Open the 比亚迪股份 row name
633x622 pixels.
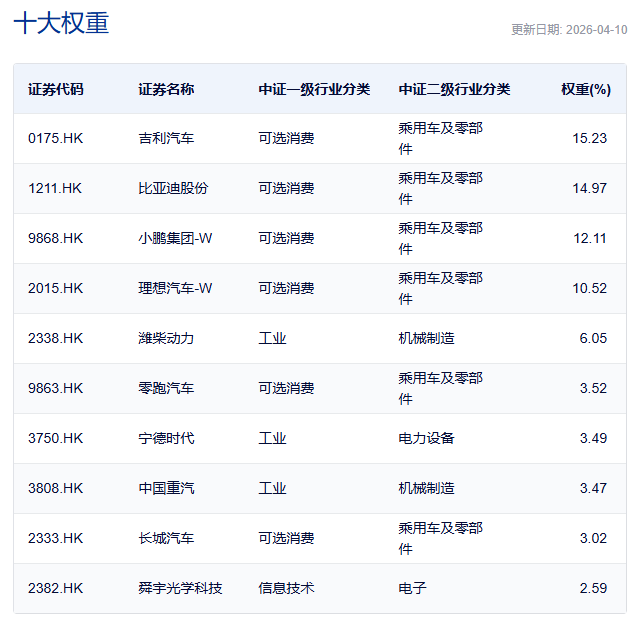click(x=173, y=188)
